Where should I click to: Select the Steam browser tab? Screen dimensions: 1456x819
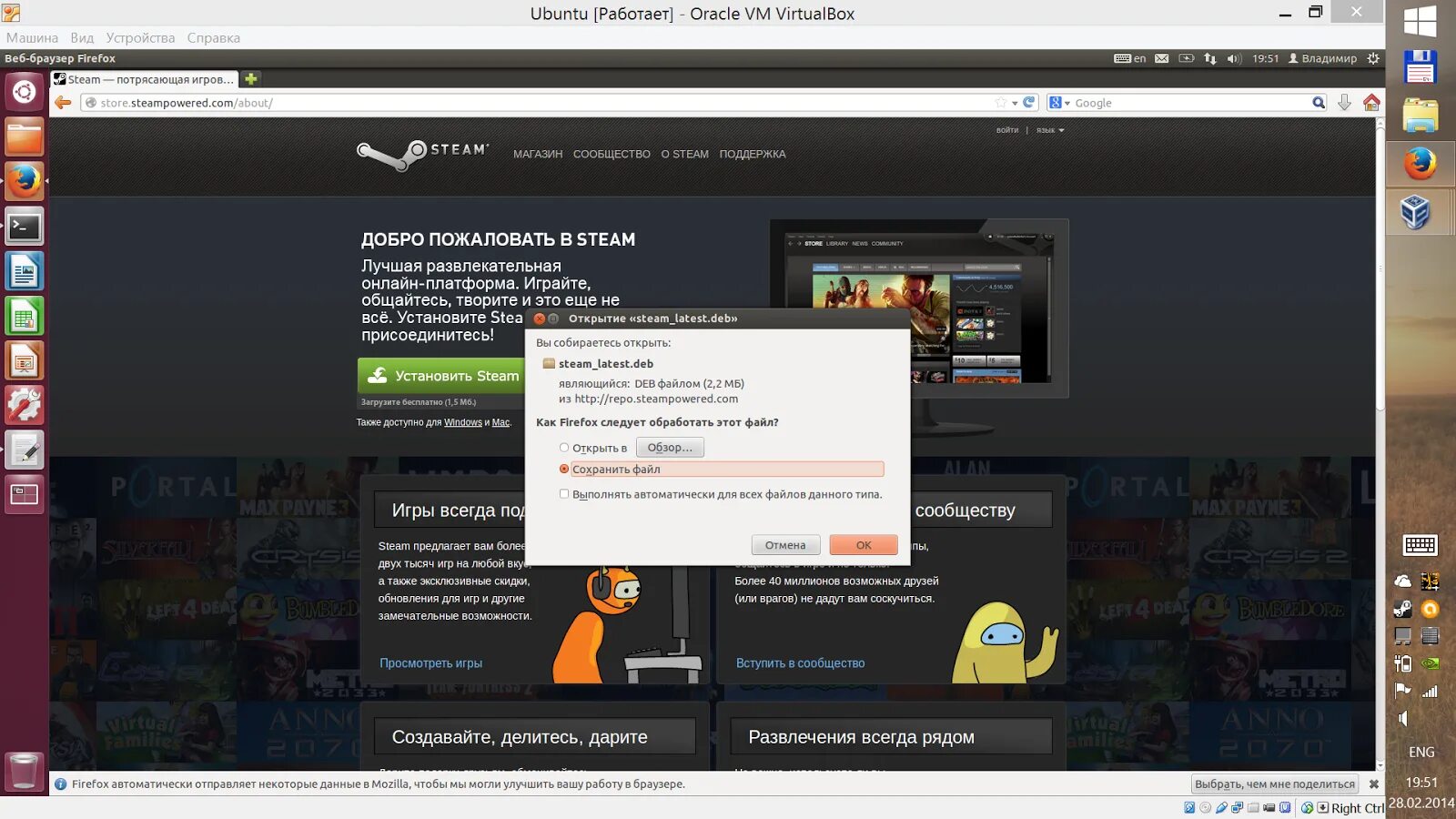pyautogui.click(x=144, y=79)
